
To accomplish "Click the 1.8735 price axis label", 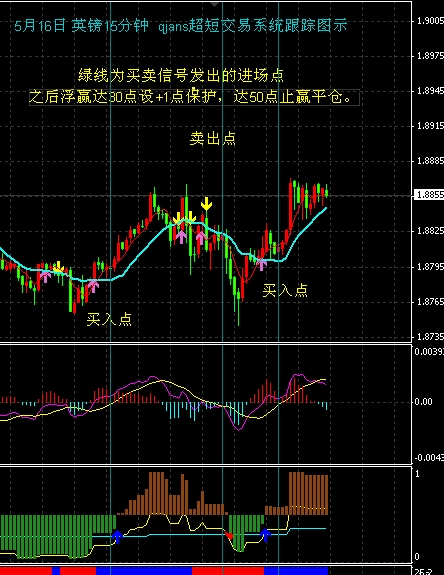I will point(430,337).
